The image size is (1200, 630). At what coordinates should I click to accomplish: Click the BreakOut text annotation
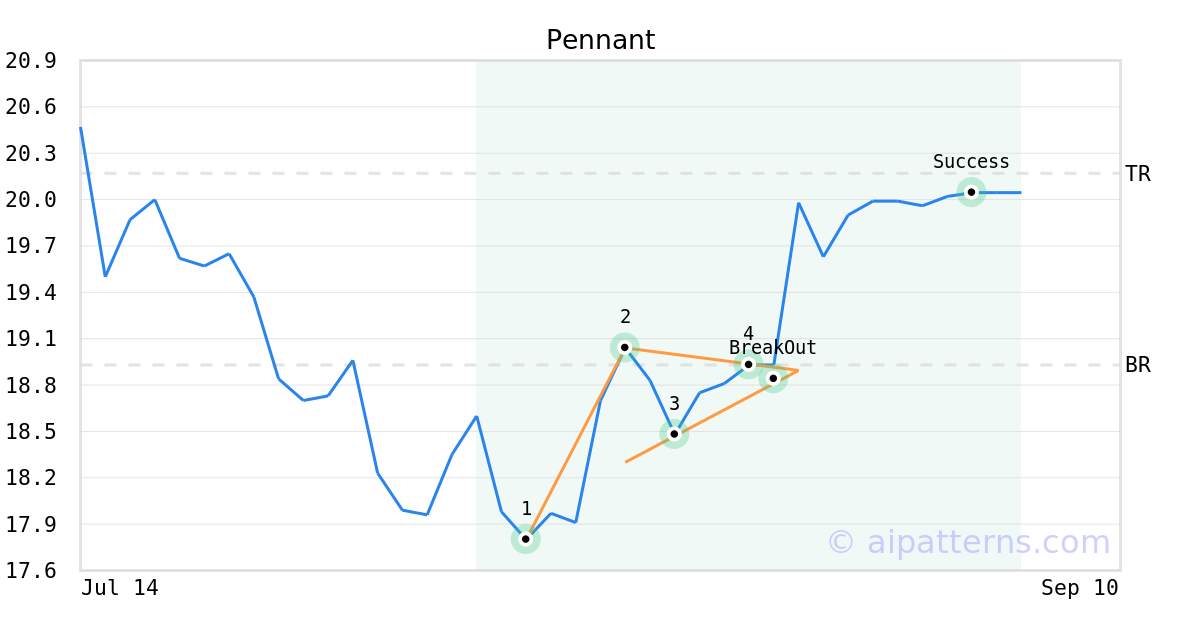[x=773, y=348]
